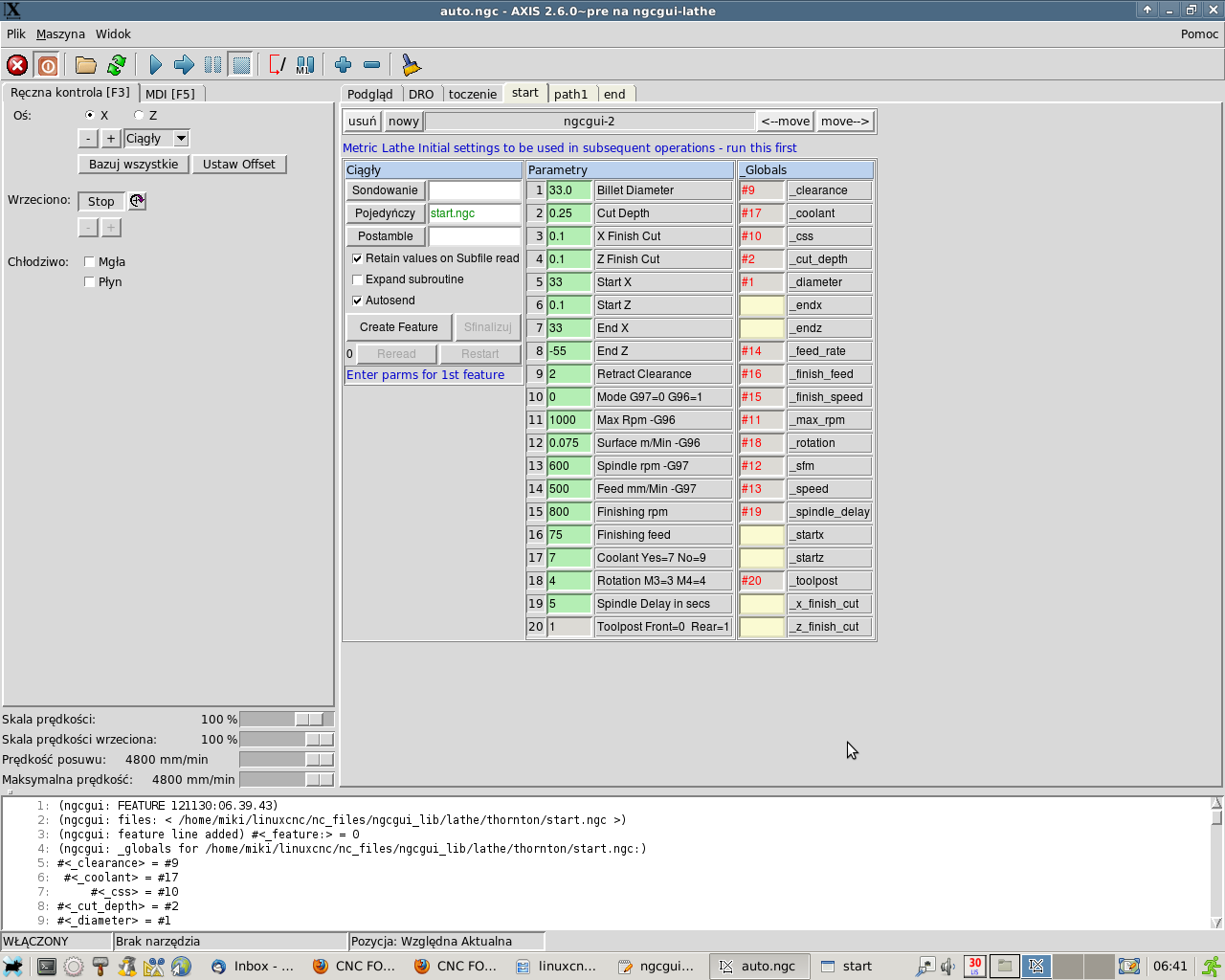Run the program with play icon
This screenshot has height=980, width=1225.
point(155,65)
